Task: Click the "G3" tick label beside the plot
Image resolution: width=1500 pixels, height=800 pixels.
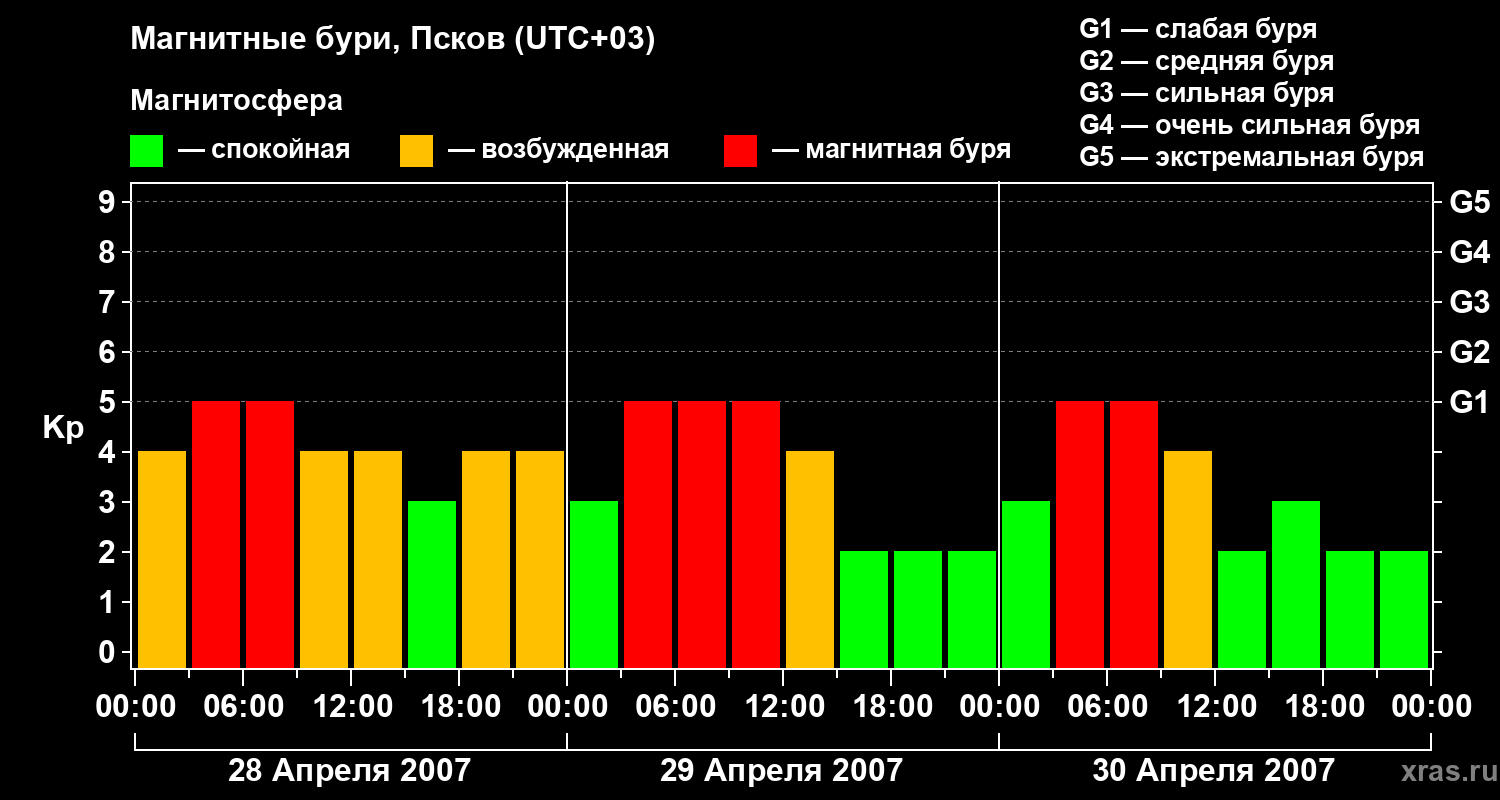Action: (1470, 302)
